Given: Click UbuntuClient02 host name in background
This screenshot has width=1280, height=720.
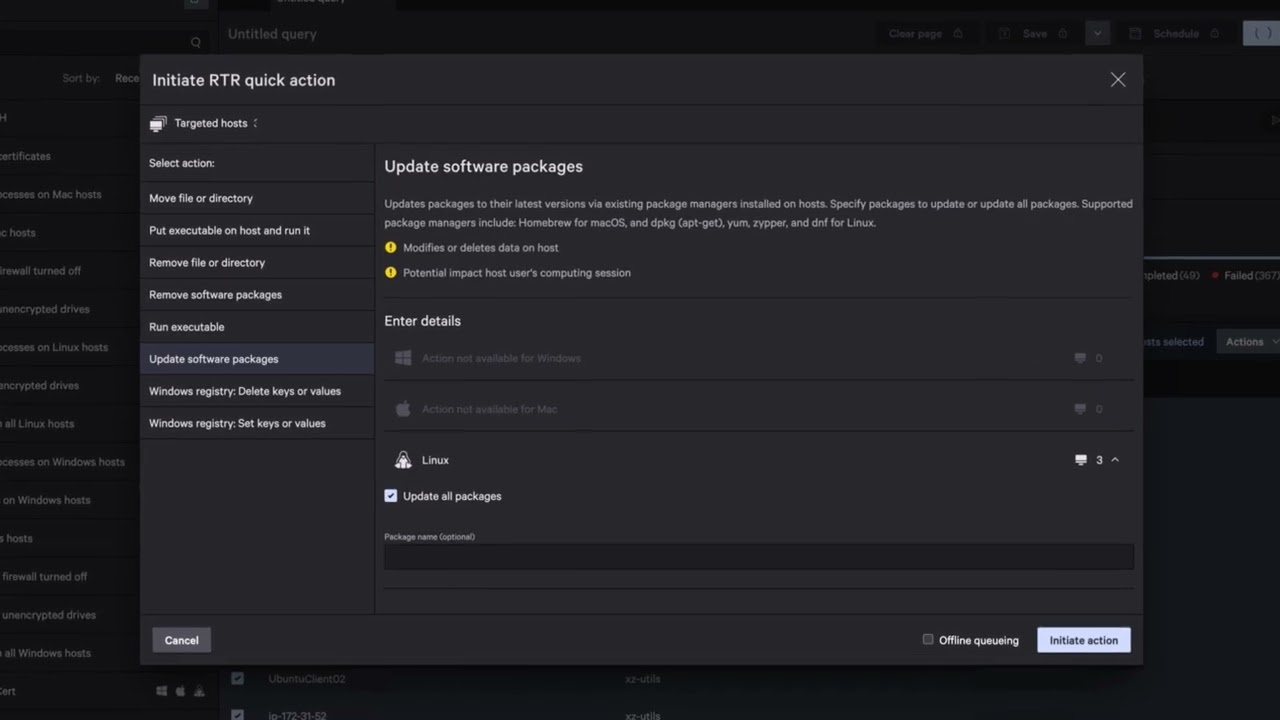Looking at the screenshot, I should tap(307, 679).
